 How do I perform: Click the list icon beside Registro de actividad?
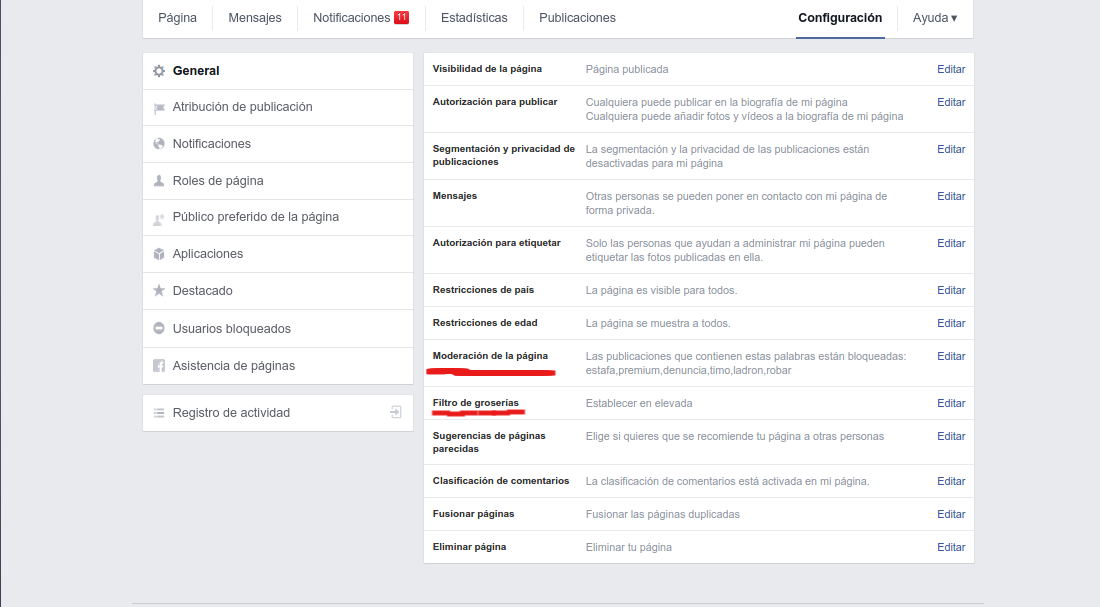point(159,413)
